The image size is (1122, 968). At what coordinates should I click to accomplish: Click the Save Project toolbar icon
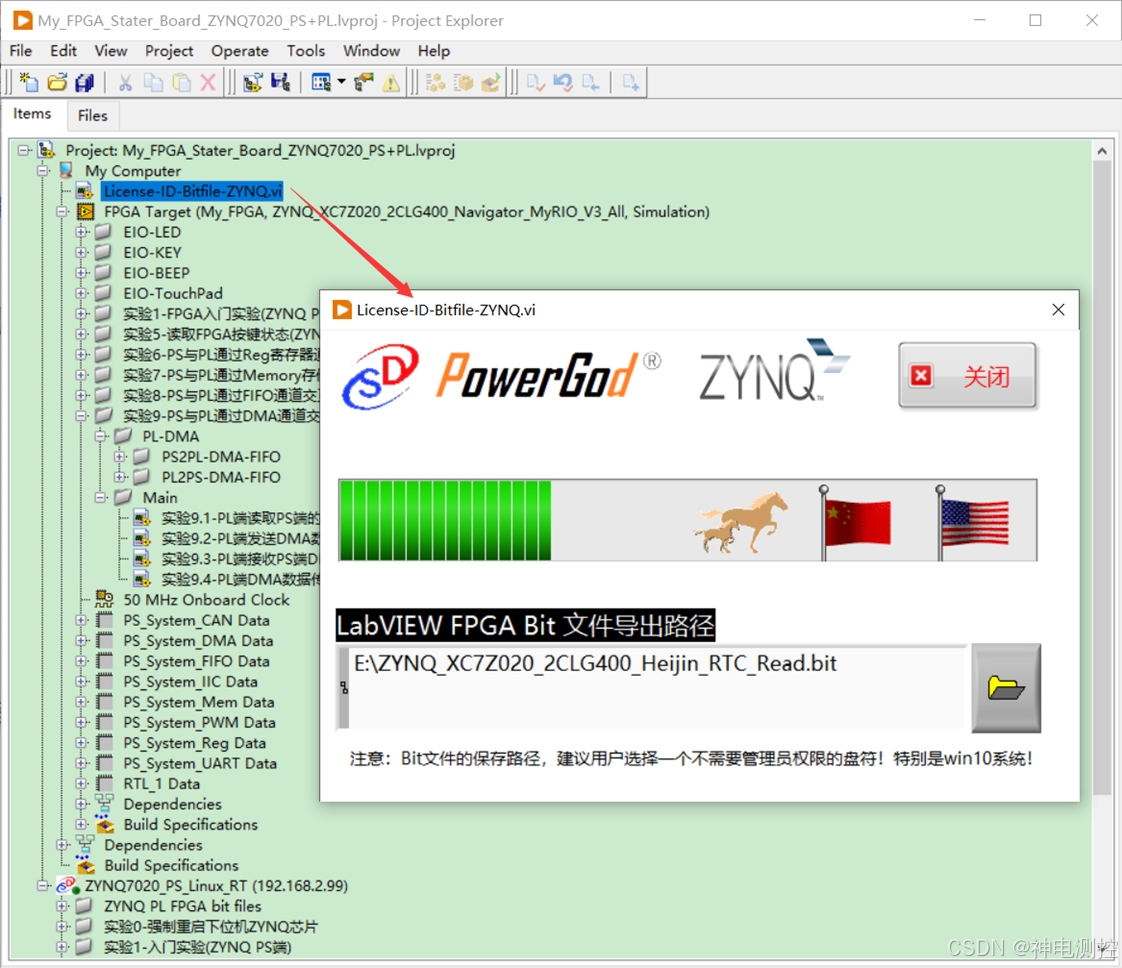click(x=280, y=82)
